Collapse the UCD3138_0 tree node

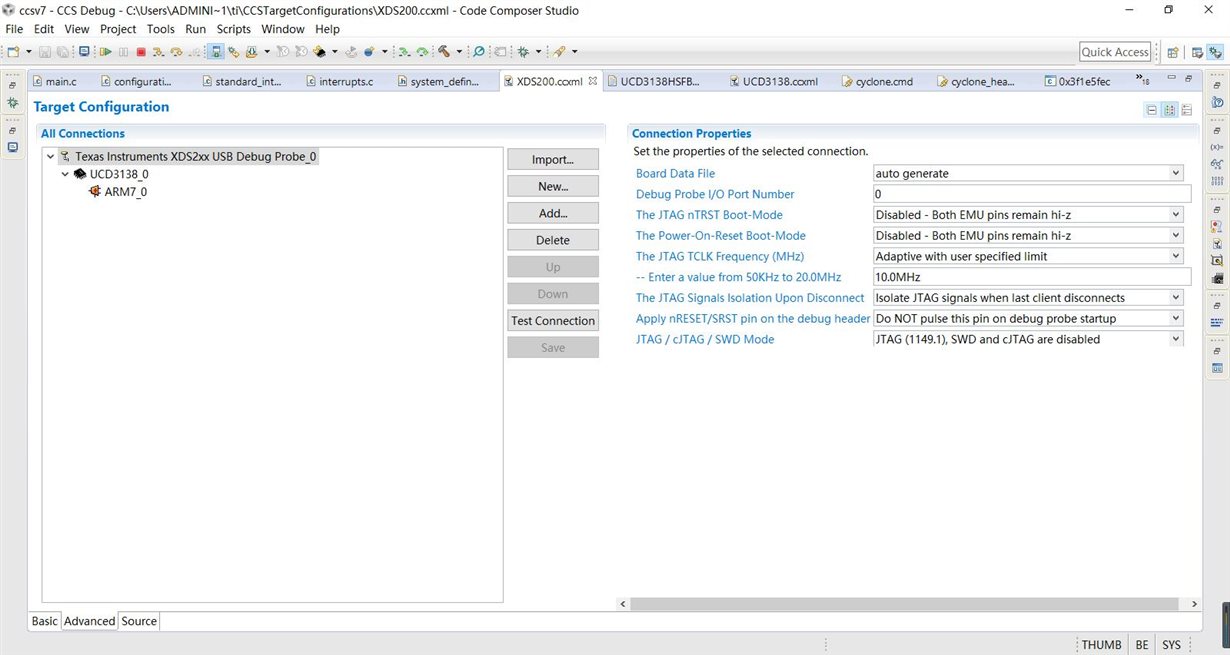(65, 174)
